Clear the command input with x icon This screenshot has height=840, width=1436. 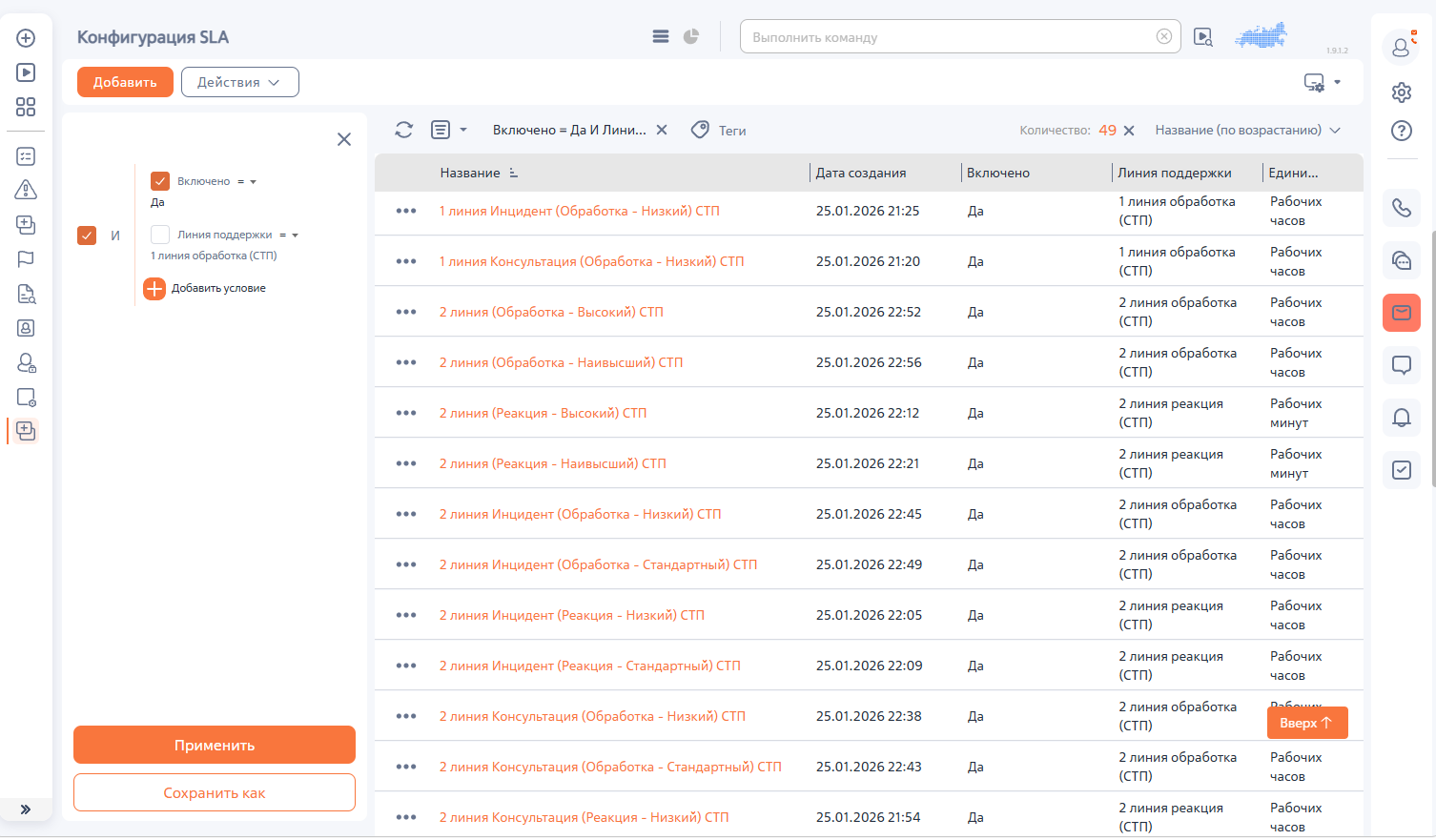[1164, 36]
